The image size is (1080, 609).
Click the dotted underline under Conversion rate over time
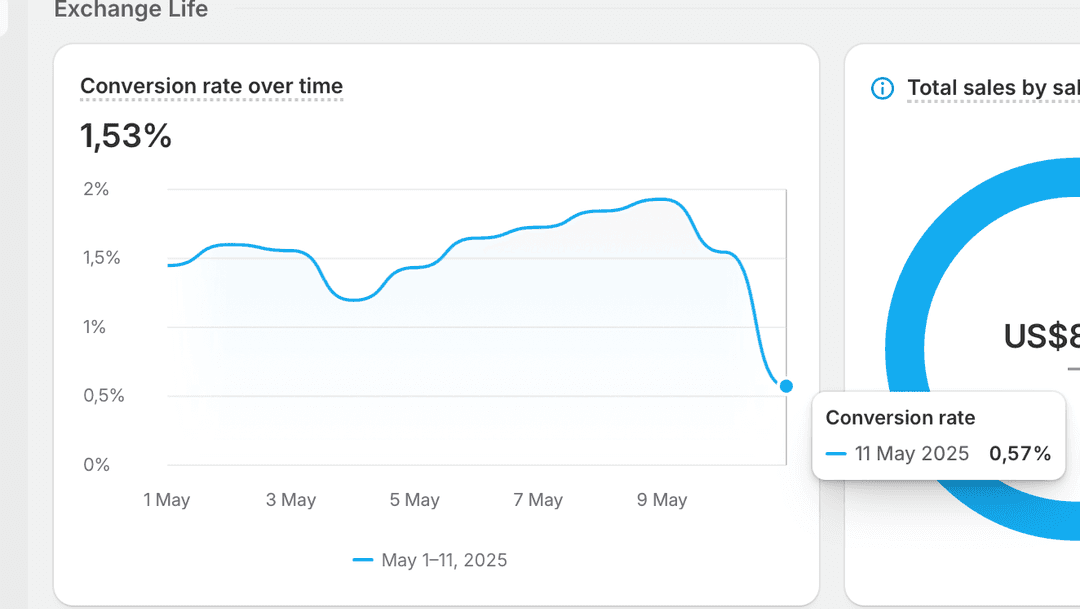tap(210, 99)
